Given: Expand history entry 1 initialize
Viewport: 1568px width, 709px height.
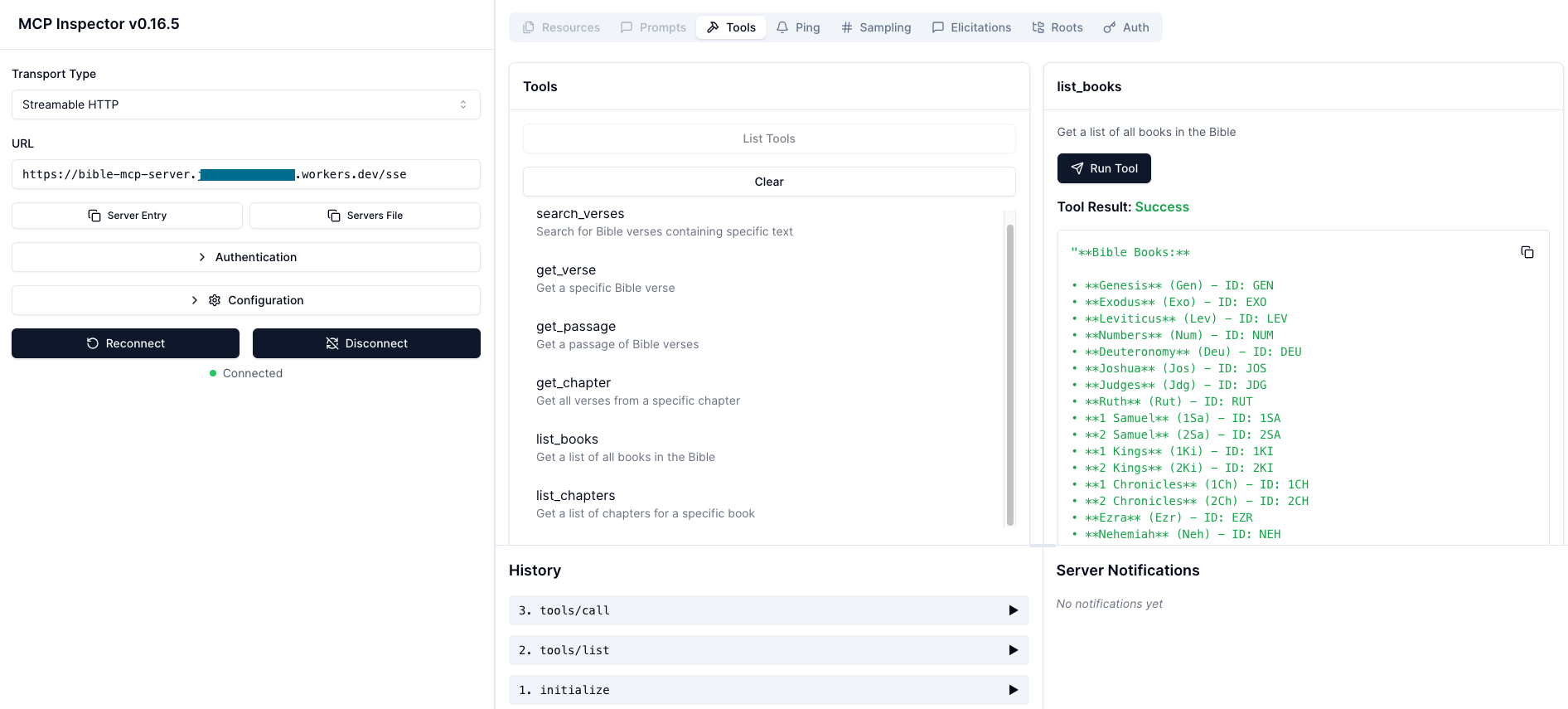Looking at the screenshot, I should [769, 690].
